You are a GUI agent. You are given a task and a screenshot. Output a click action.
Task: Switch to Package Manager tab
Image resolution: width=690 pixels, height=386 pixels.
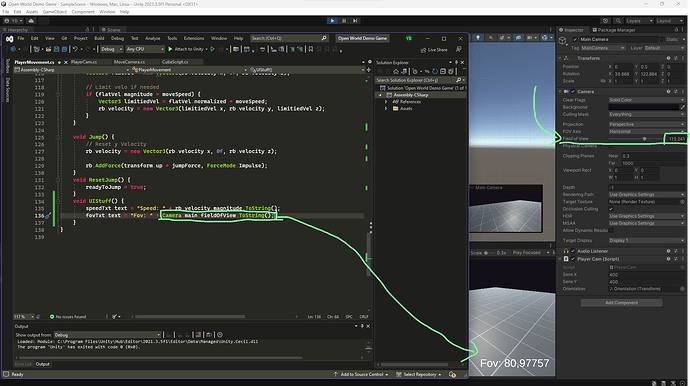pyautogui.click(x=614, y=30)
